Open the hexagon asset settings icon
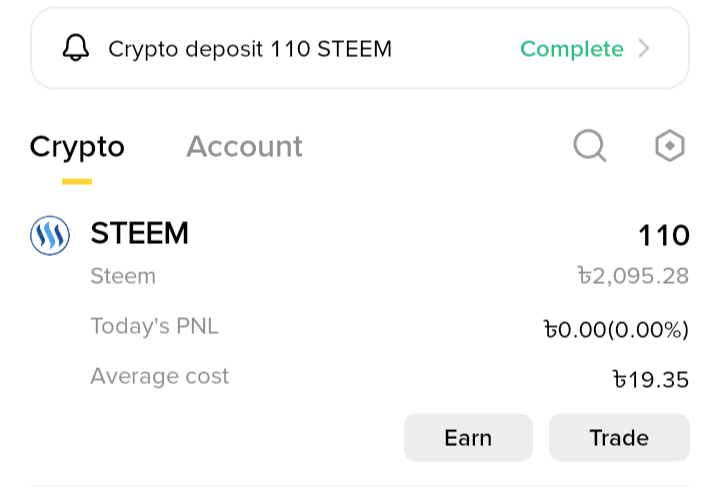 pos(669,146)
